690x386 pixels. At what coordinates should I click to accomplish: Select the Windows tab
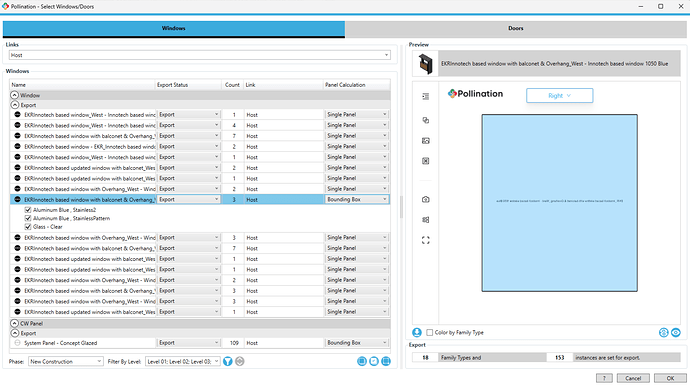pos(174,29)
